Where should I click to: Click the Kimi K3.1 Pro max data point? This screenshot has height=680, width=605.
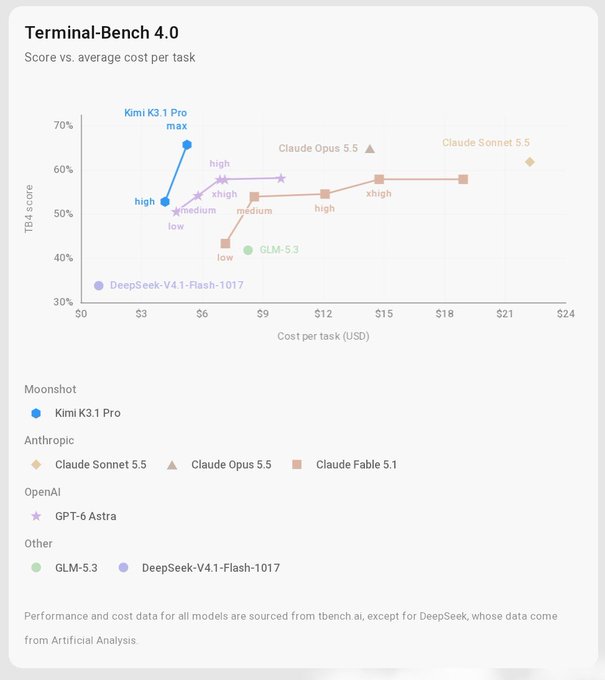click(187, 145)
